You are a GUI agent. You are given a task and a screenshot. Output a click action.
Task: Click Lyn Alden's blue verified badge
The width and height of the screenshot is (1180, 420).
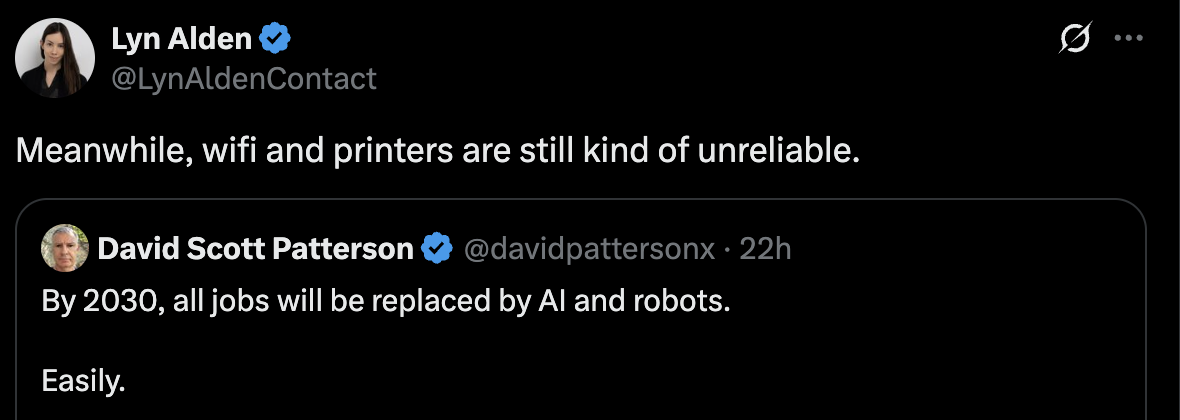(x=276, y=39)
